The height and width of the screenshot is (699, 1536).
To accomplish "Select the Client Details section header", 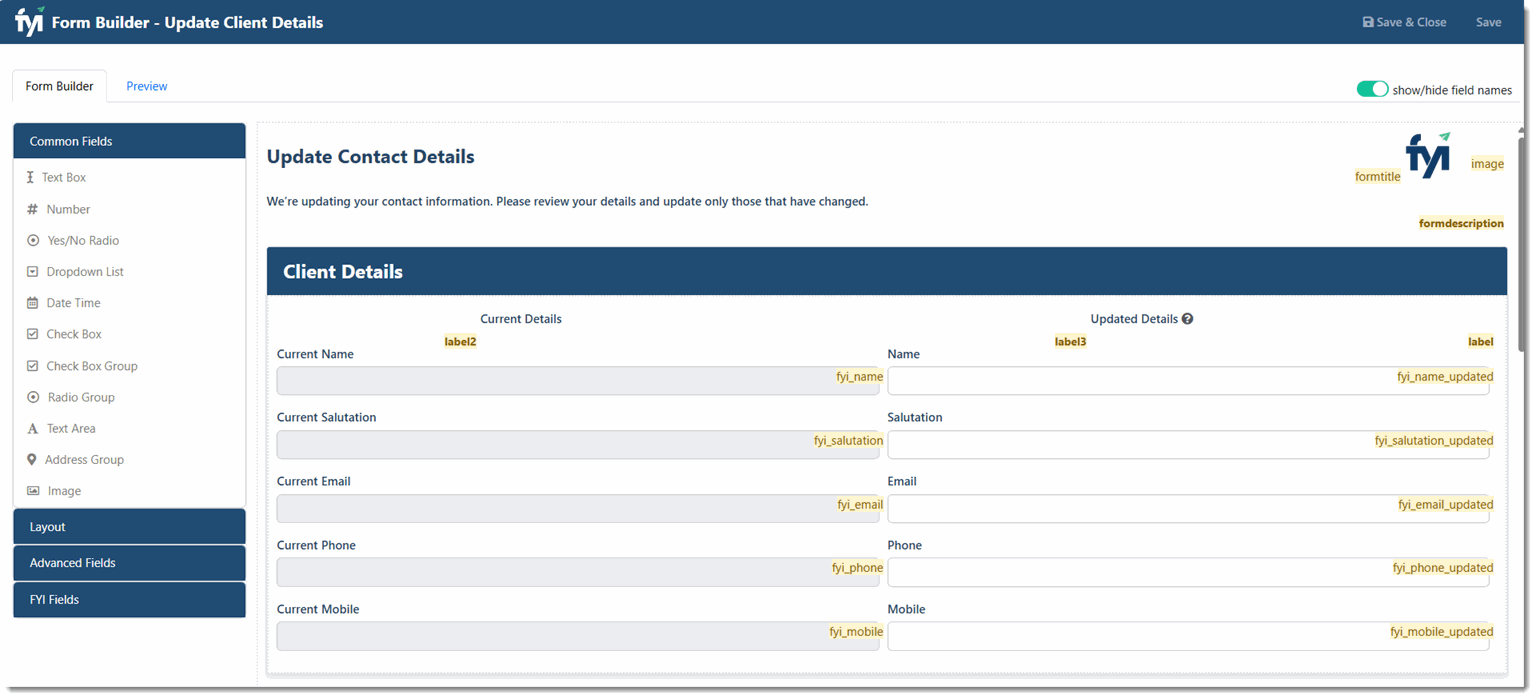I will click(887, 271).
